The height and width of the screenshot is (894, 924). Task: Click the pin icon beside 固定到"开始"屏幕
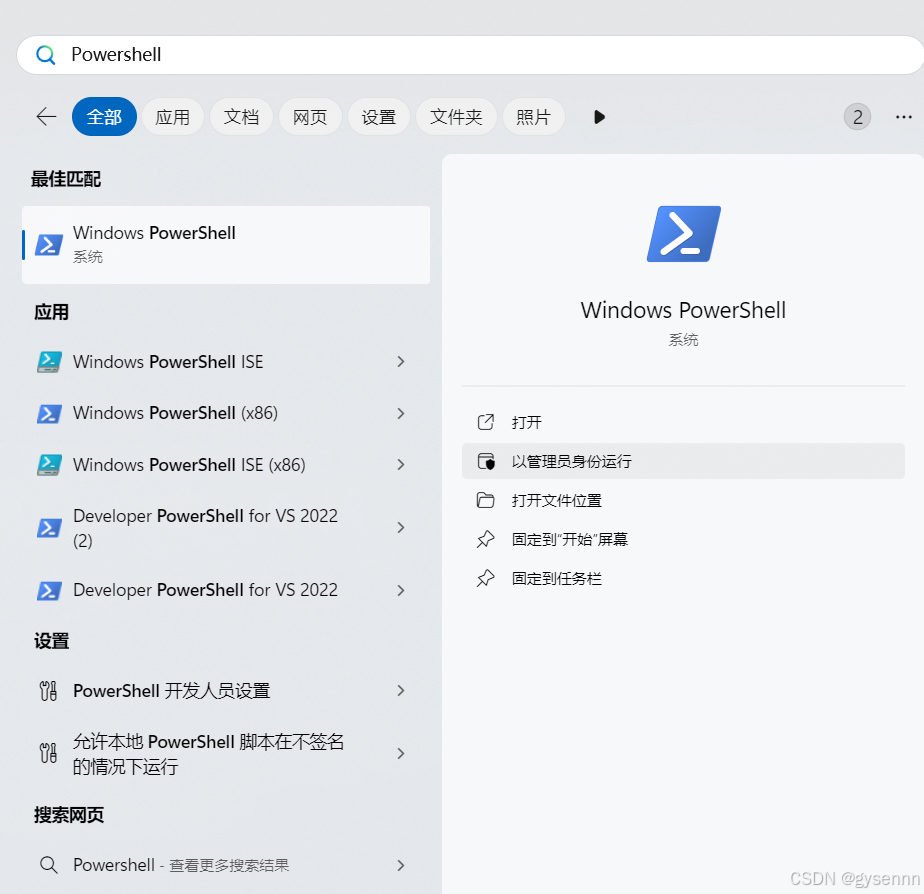coord(486,539)
